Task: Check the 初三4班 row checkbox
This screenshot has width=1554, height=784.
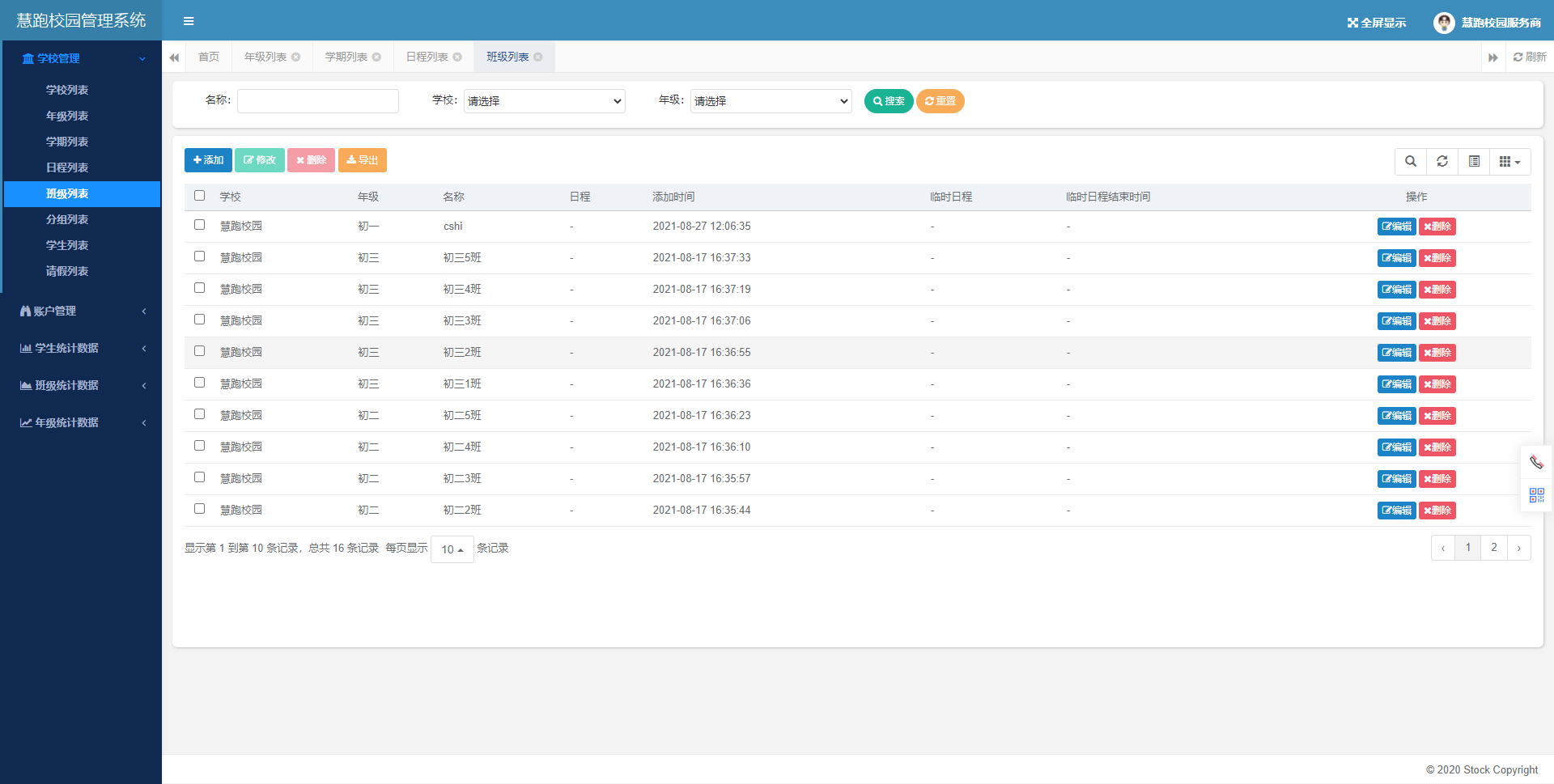Action: 200,288
